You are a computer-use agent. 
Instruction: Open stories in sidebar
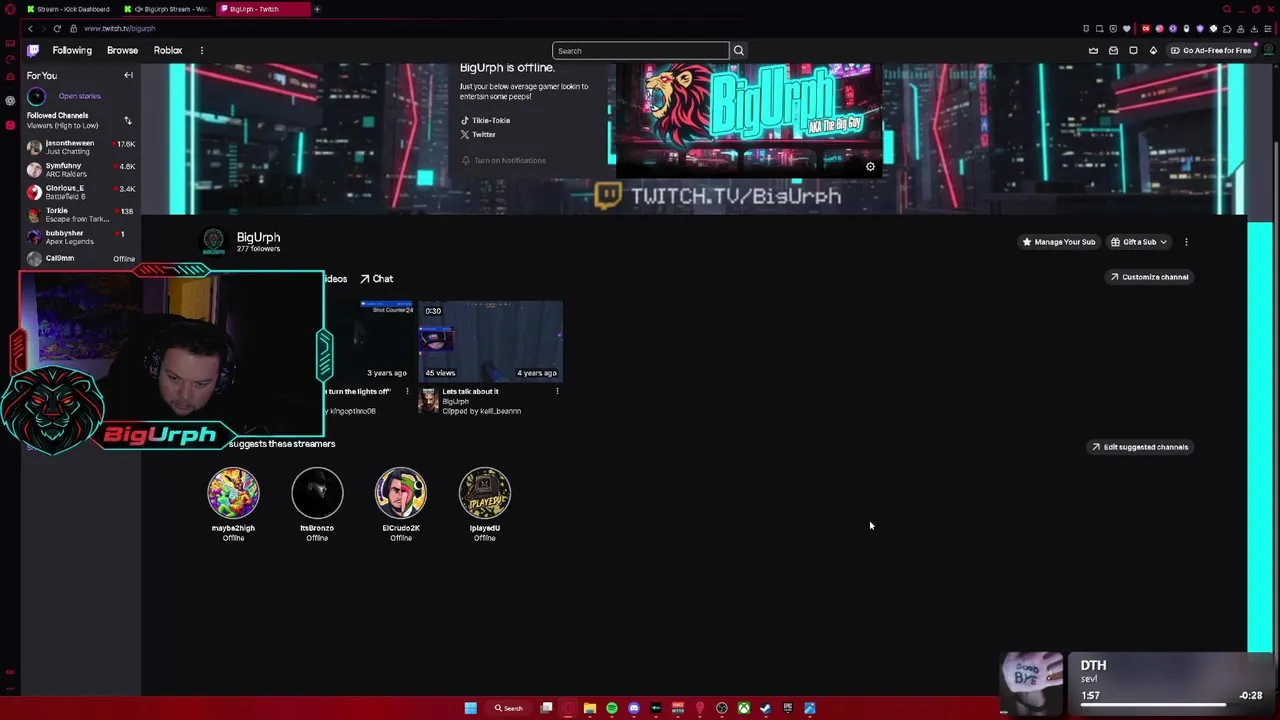(79, 96)
